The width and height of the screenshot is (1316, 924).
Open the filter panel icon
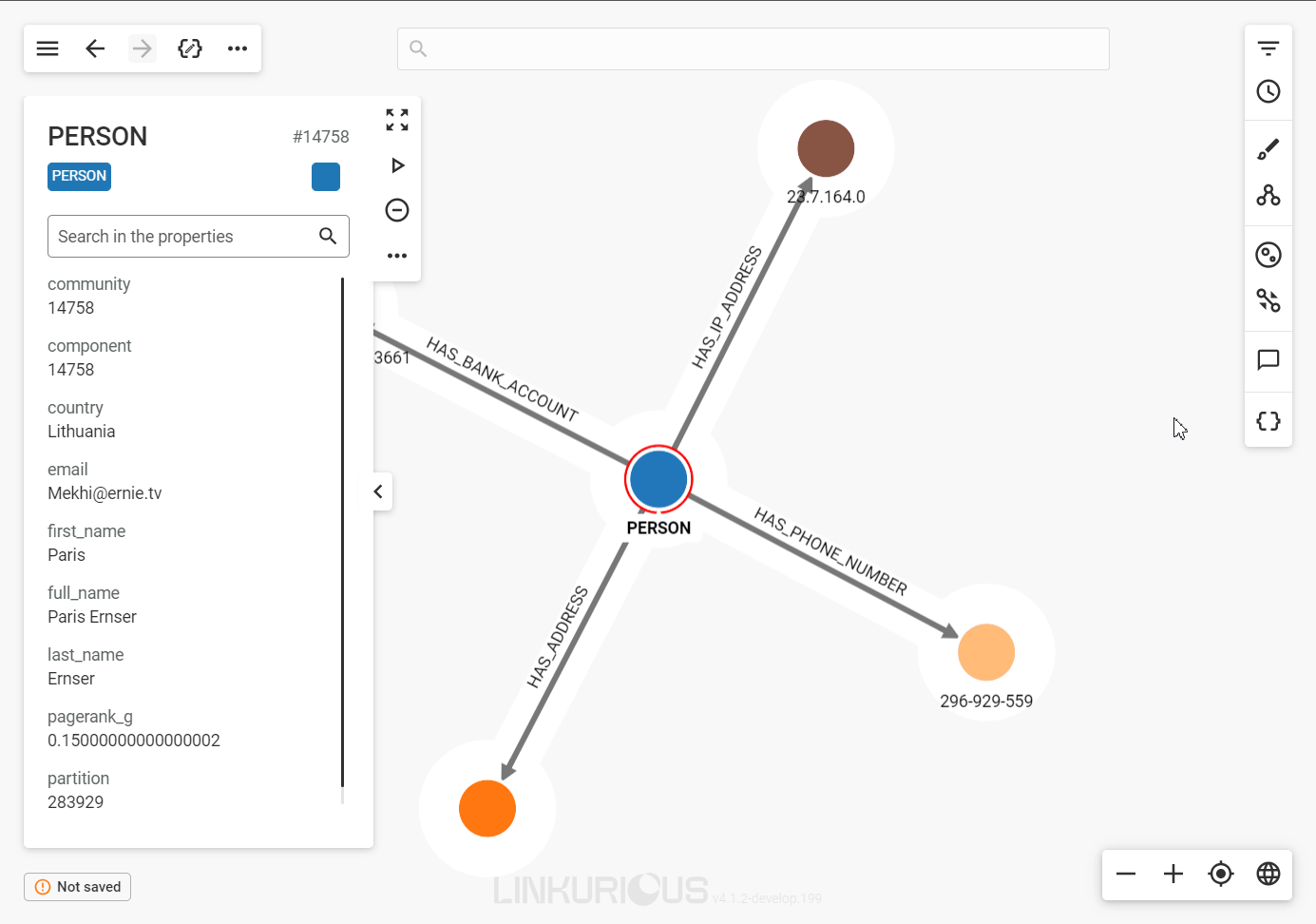1268,48
